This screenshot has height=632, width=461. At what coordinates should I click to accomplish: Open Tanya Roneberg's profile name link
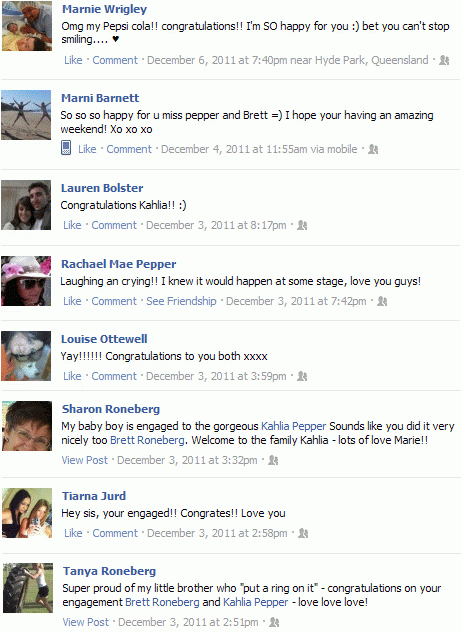pos(109,571)
